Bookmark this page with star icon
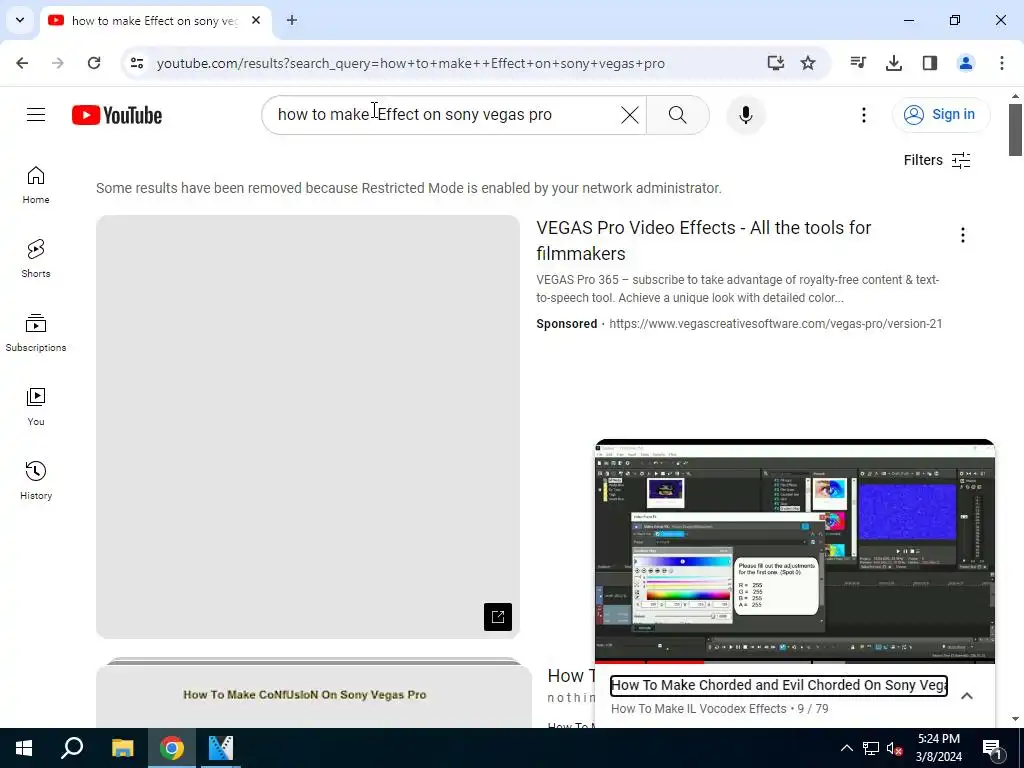Screen dimensions: 1024x768 click(x=808, y=63)
